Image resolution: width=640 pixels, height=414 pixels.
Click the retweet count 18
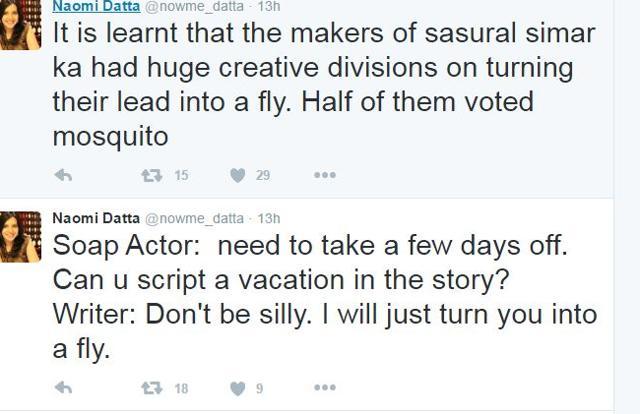tap(181, 388)
